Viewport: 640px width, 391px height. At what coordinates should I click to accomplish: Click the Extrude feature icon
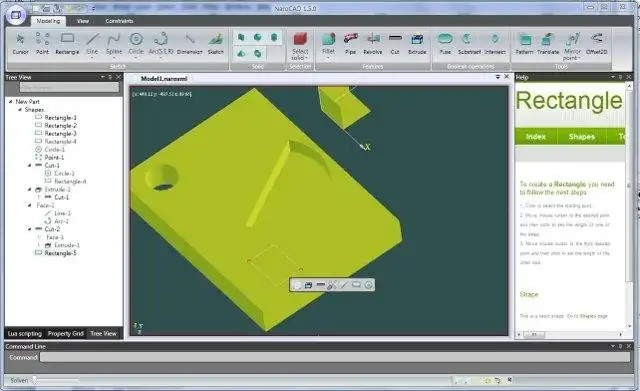coord(417,39)
